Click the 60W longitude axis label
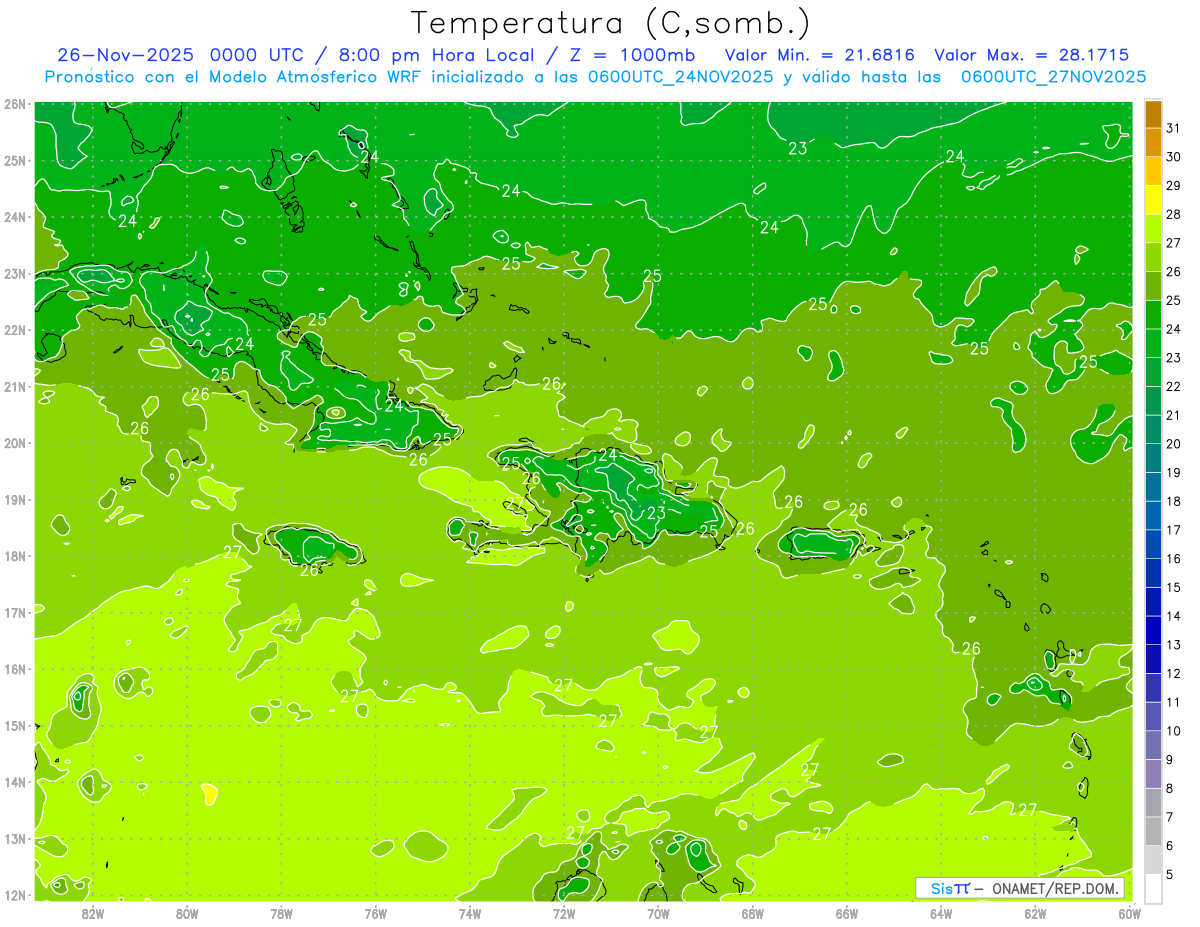 pyautogui.click(x=1129, y=913)
